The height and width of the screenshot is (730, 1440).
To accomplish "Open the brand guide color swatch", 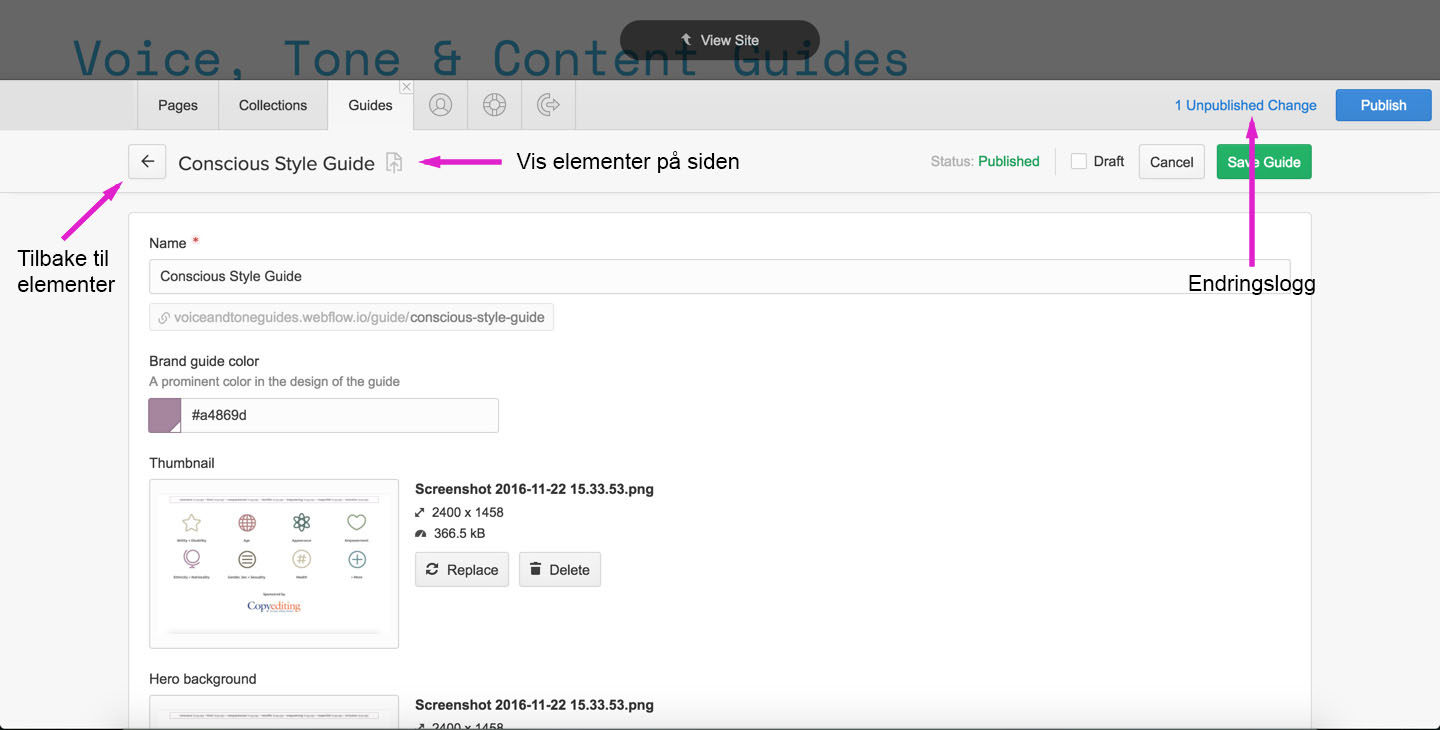I will click(165, 415).
